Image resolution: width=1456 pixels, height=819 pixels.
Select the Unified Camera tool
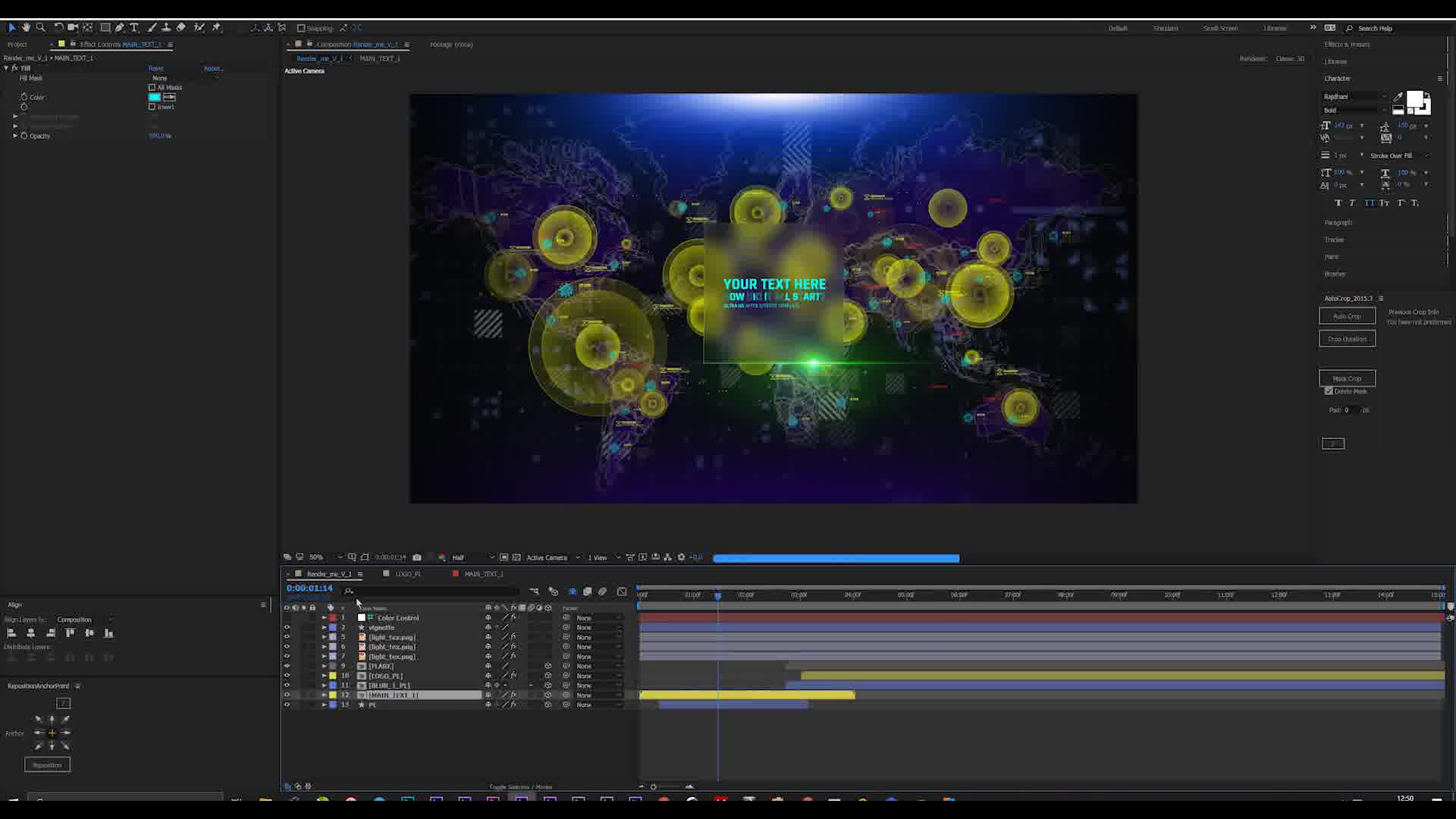coord(73,27)
